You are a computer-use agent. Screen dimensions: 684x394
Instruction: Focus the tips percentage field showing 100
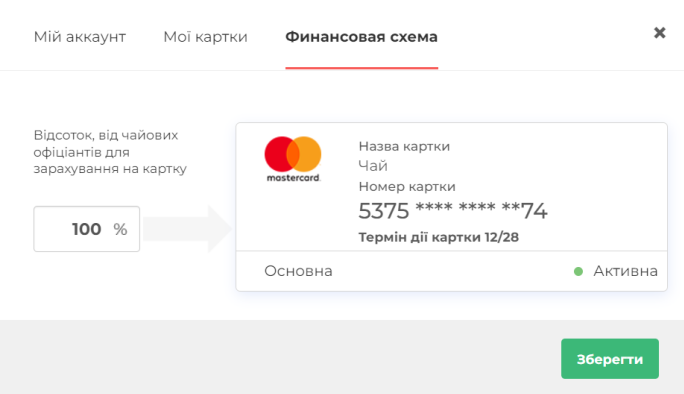click(87, 229)
